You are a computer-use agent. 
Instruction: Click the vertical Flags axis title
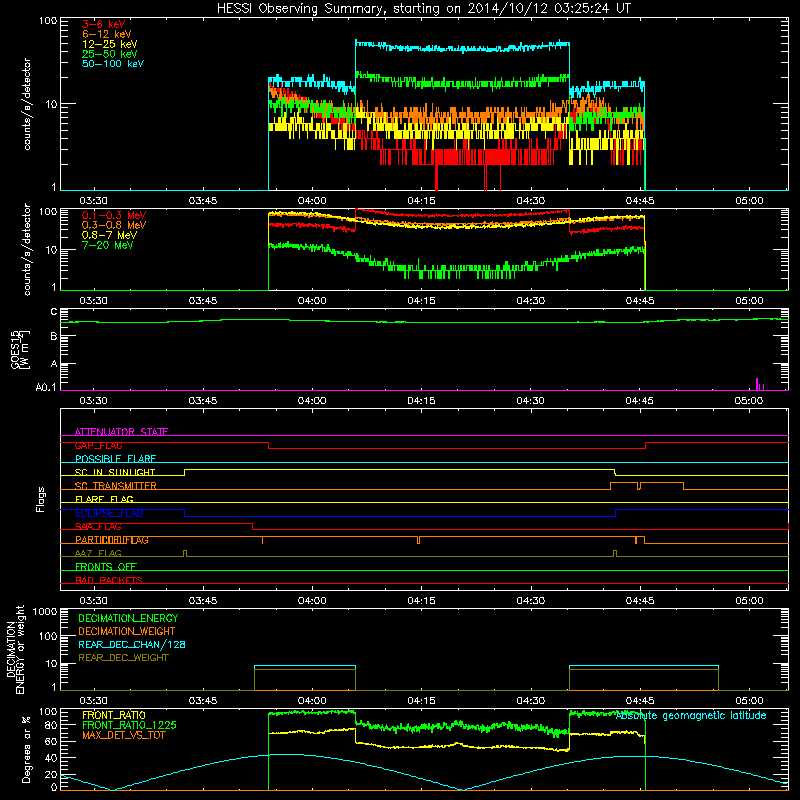point(41,499)
